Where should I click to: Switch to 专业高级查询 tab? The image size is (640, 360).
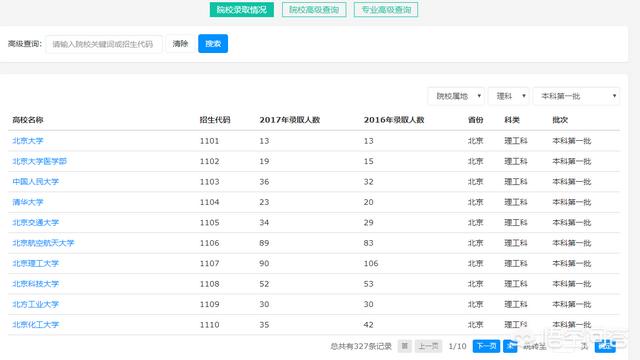[386, 10]
